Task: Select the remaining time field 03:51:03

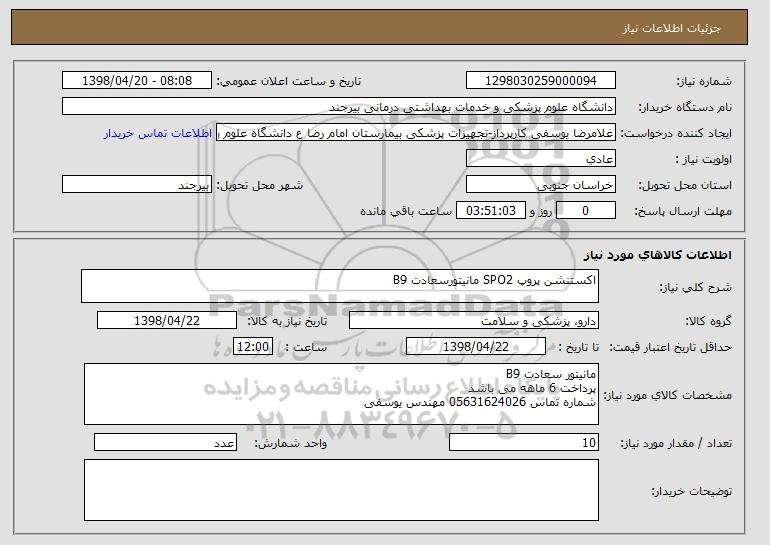Action: 491,211
